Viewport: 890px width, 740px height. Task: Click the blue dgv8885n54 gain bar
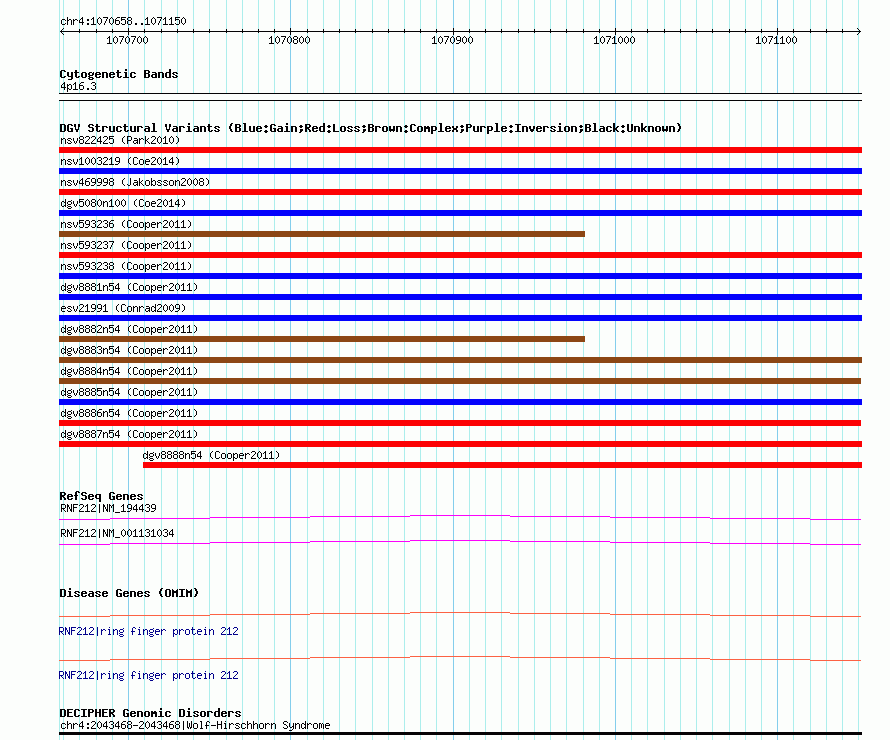pyautogui.click(x=460, y=402)
